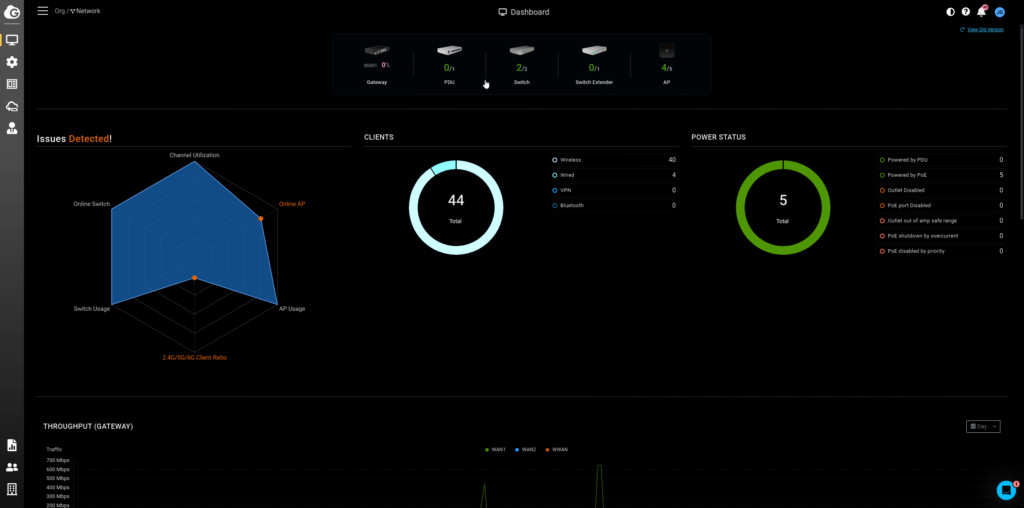Toggle dark/light theme contrast icon
Screen dimensions: 1024x508
950,12
